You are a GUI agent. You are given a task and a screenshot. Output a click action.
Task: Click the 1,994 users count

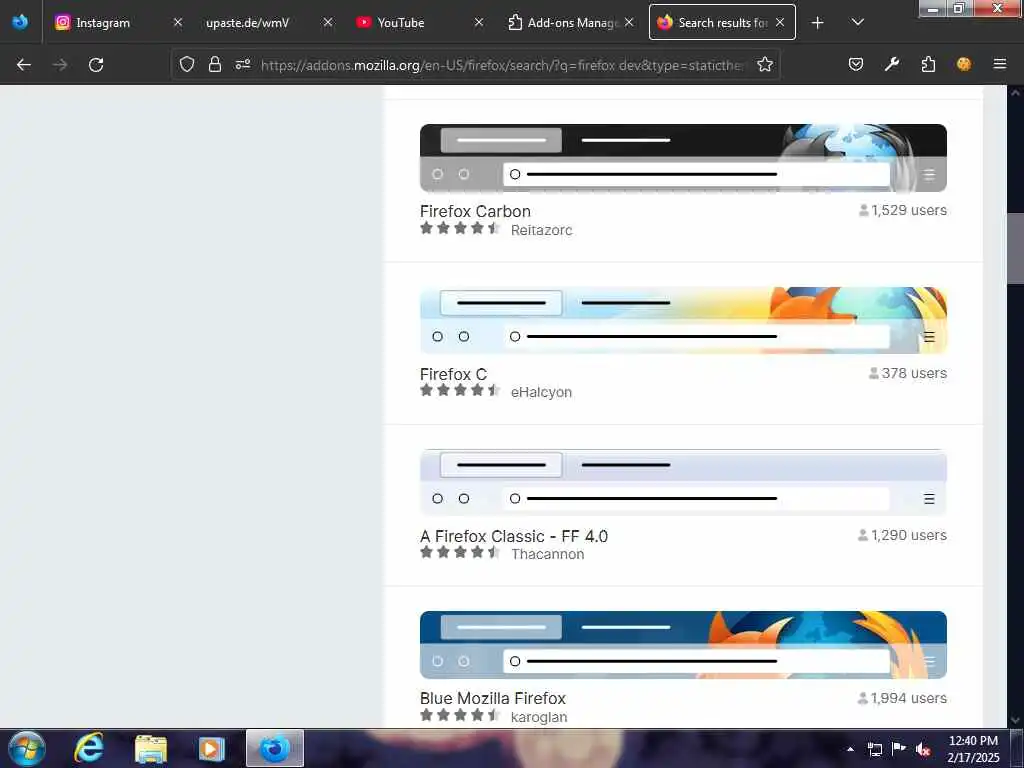[x=902, y=698]
